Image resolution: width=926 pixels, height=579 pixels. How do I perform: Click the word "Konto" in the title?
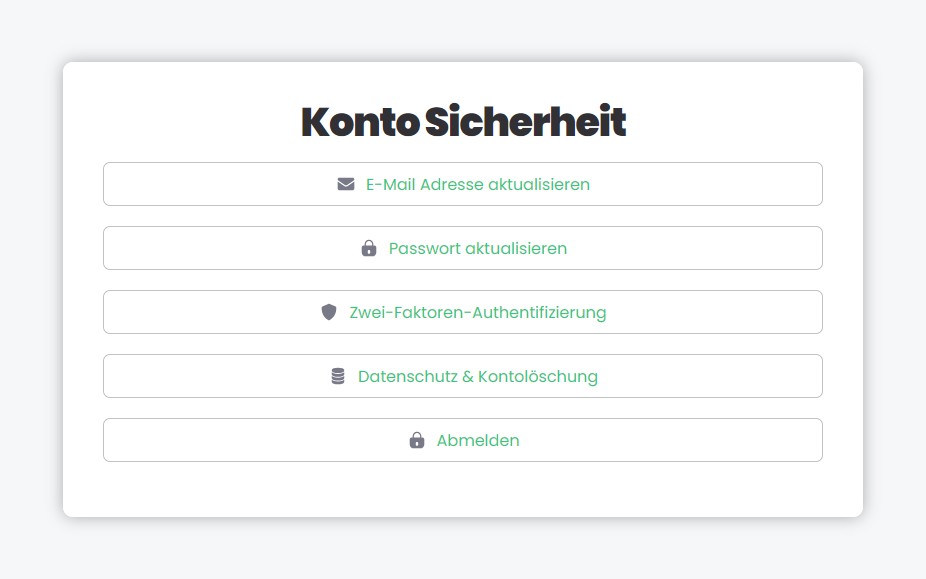click(359, 122)
